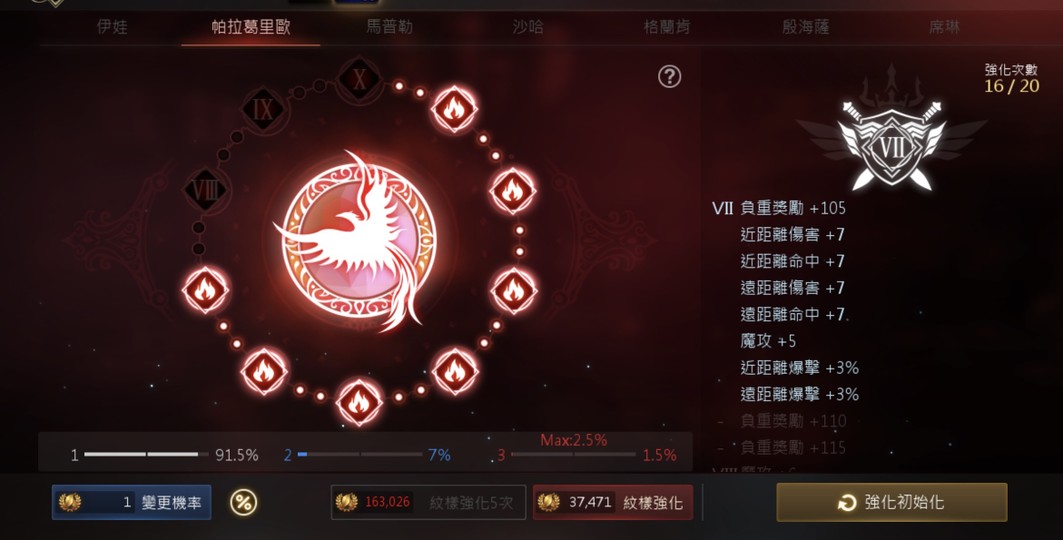Click the 紋樣強化5次 button
The width and height of the screenshot is (1063, 540).
[428, 502]
